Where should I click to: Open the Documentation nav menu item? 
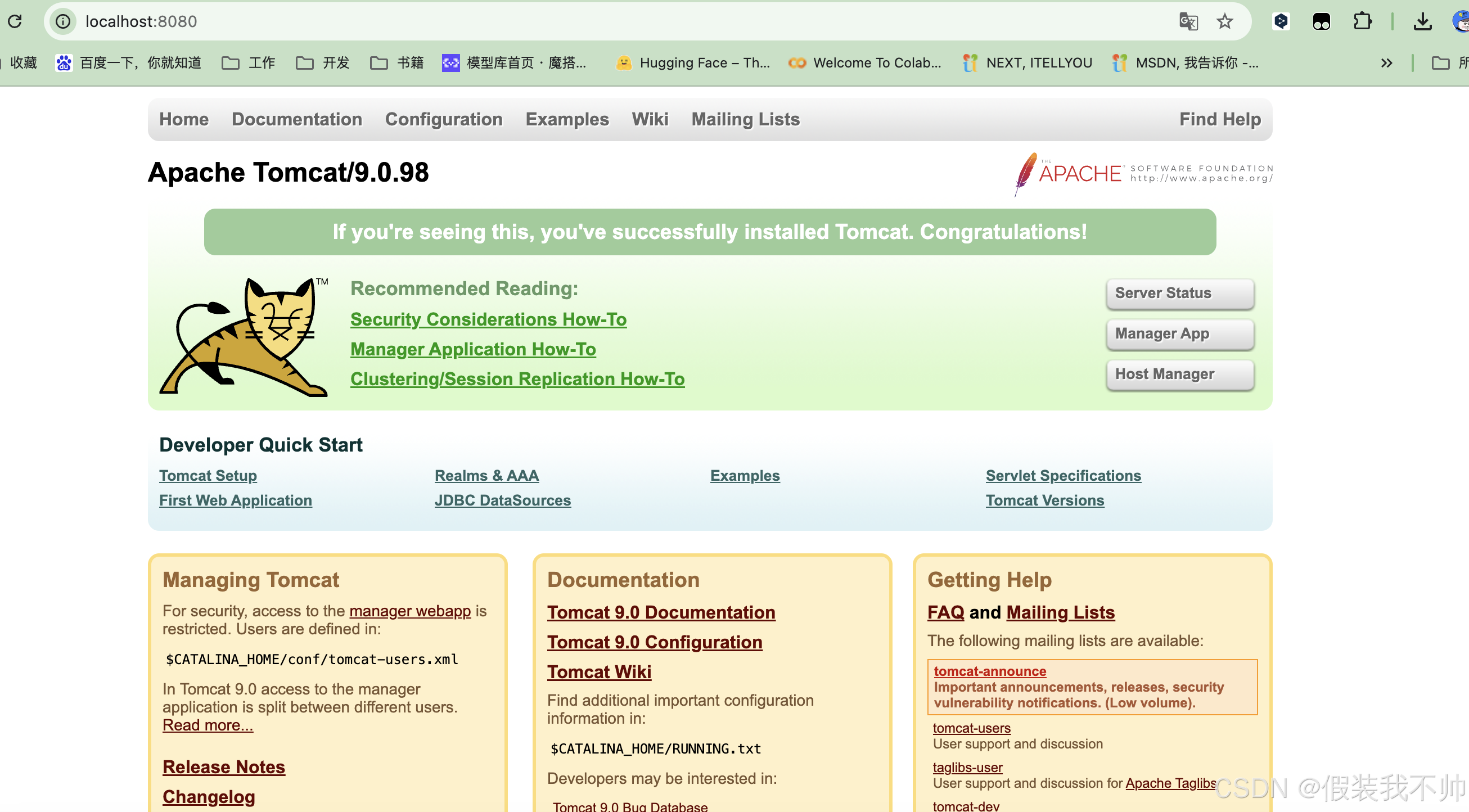(296, 119)
